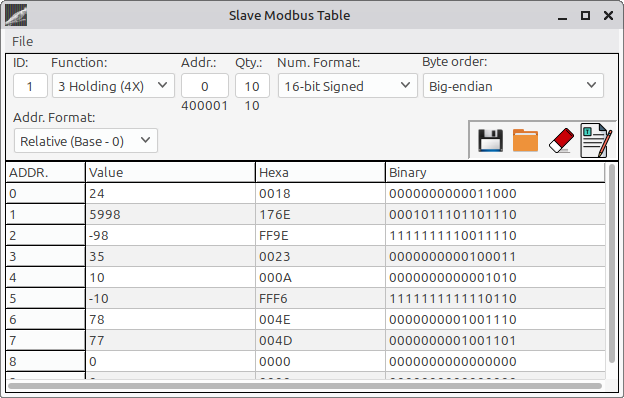The image size is (624, 398).
Task: Click the hexa cell 004E
Action: point(320,320)
